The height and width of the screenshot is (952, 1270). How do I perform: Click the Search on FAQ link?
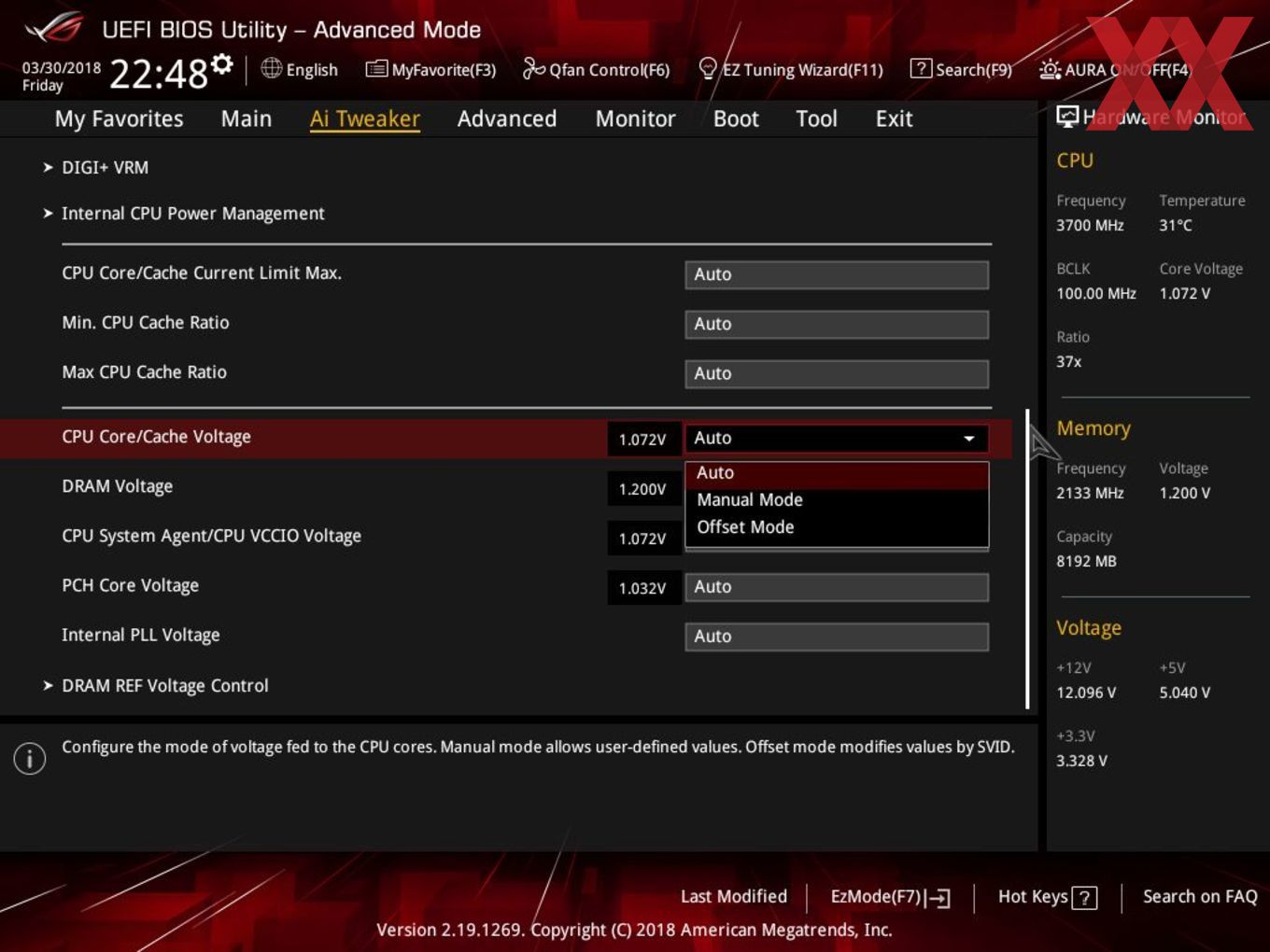tap(1200, 896)
